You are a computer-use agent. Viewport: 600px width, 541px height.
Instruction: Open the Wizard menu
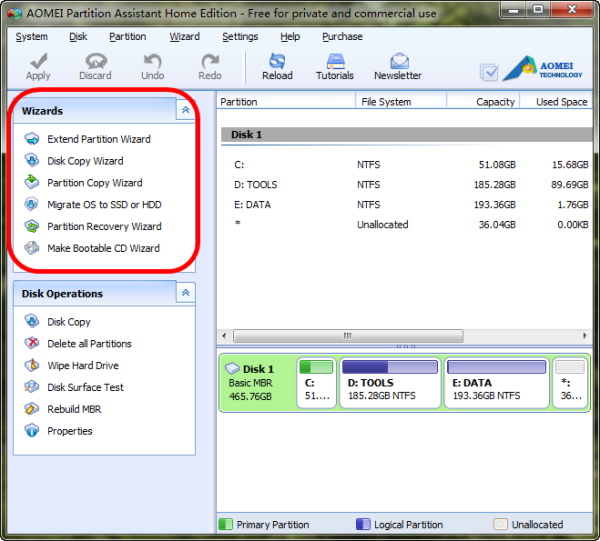tap(184, 37)
